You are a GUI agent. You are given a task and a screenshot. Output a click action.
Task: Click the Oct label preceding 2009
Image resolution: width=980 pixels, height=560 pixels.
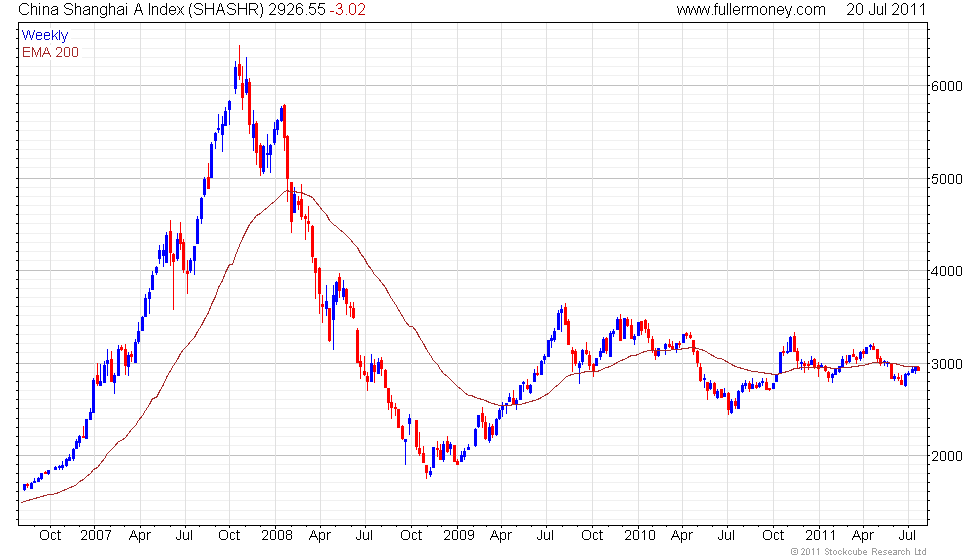tap(411, 536)
